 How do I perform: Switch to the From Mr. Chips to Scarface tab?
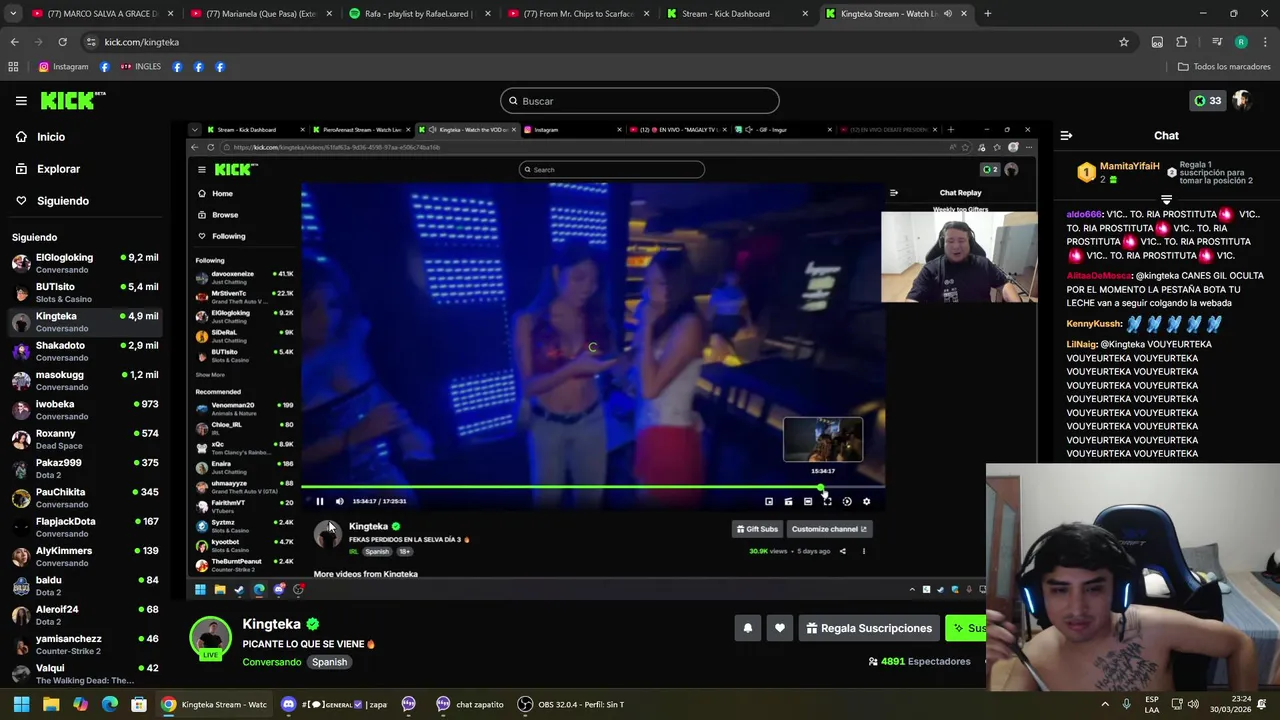(579, 14)
